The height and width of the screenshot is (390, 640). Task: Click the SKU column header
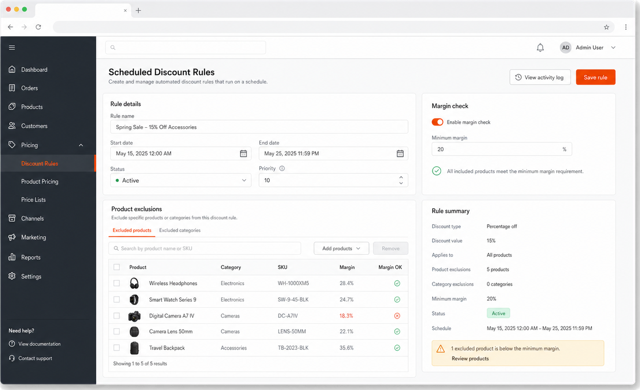tap(282, 267)
